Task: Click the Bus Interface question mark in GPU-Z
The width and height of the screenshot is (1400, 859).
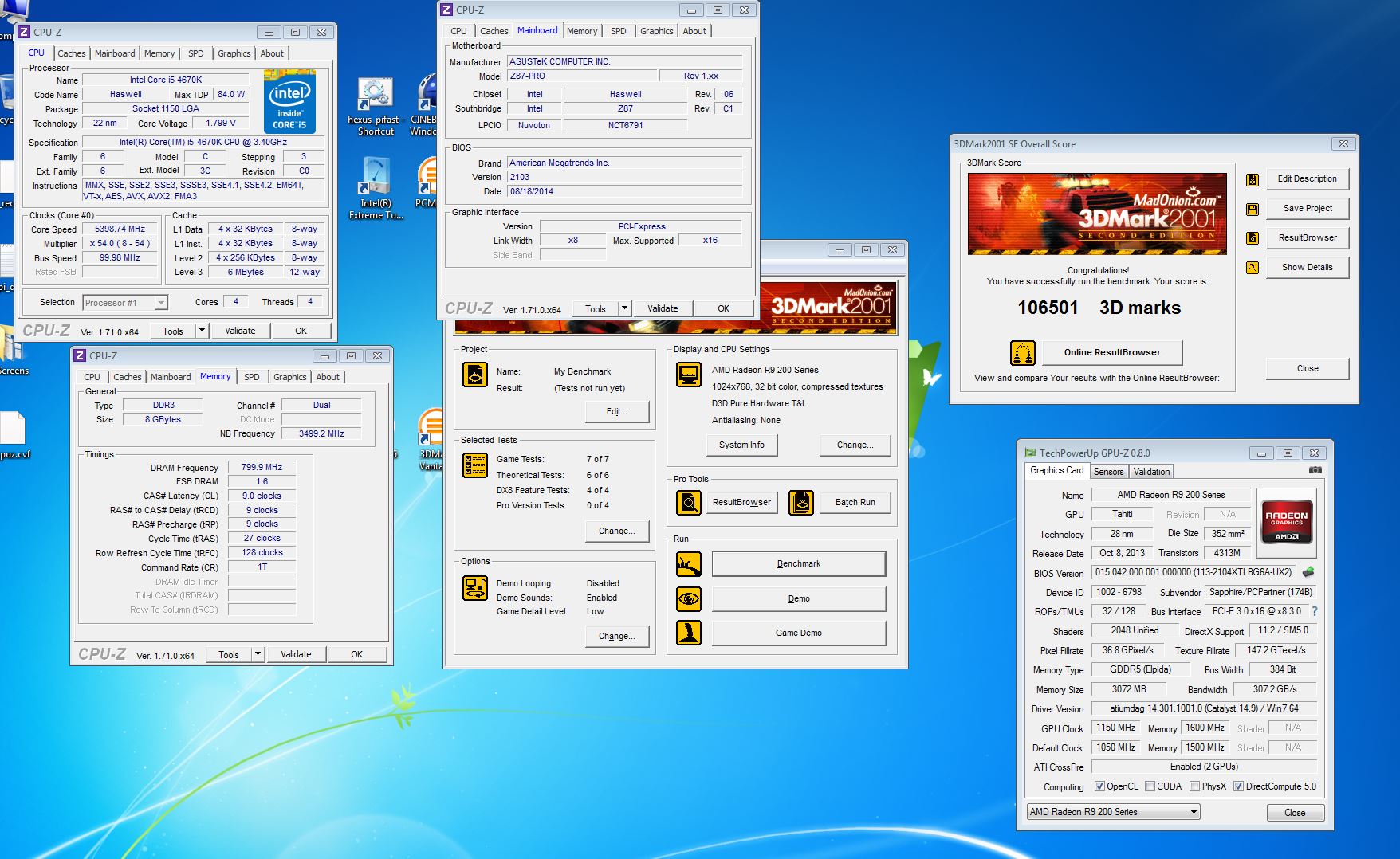Action: [x=1315, y=612]
